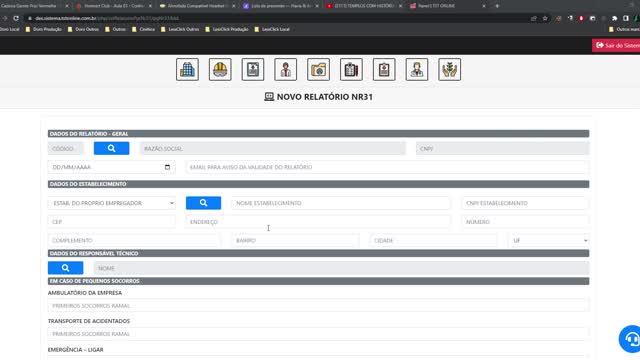Screen dimensions: 640x360
Task: Reload the page with the browser refresh icon
Action: (x=16, y=18)
